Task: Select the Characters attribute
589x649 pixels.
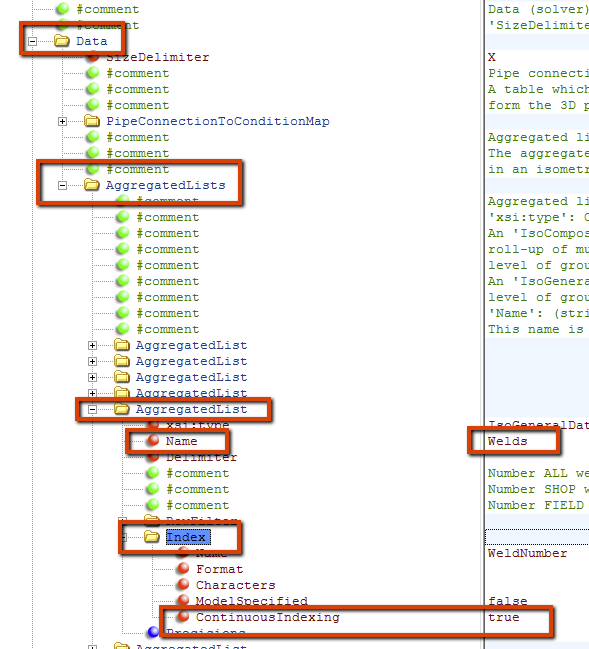Action: pyautogui.click(x=236, y=585)
